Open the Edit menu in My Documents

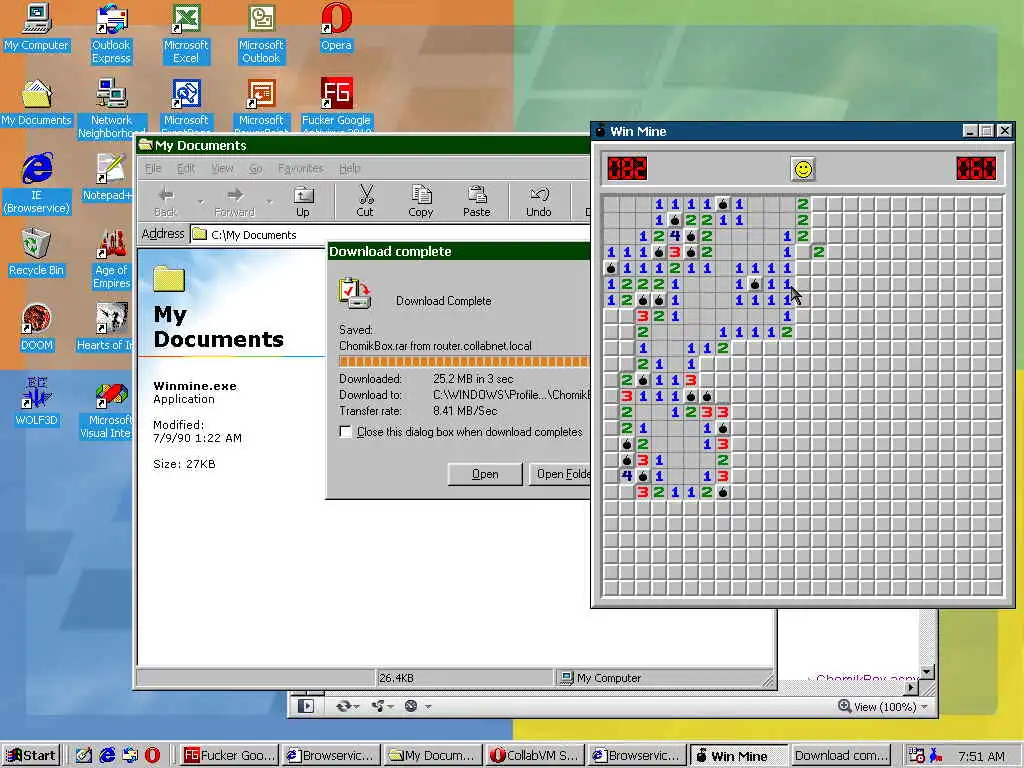coord(186,168)
